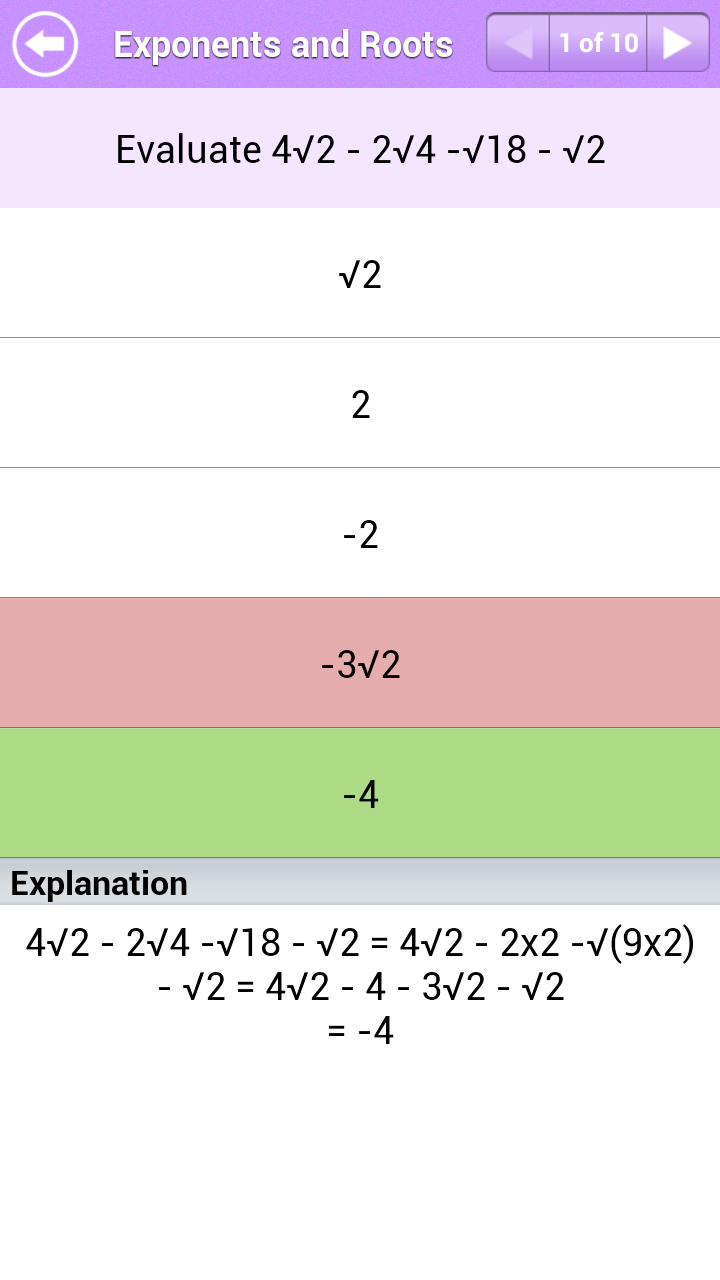Select the incorrect red answer -3√2
720x1280 pixels.
point(360,662)
